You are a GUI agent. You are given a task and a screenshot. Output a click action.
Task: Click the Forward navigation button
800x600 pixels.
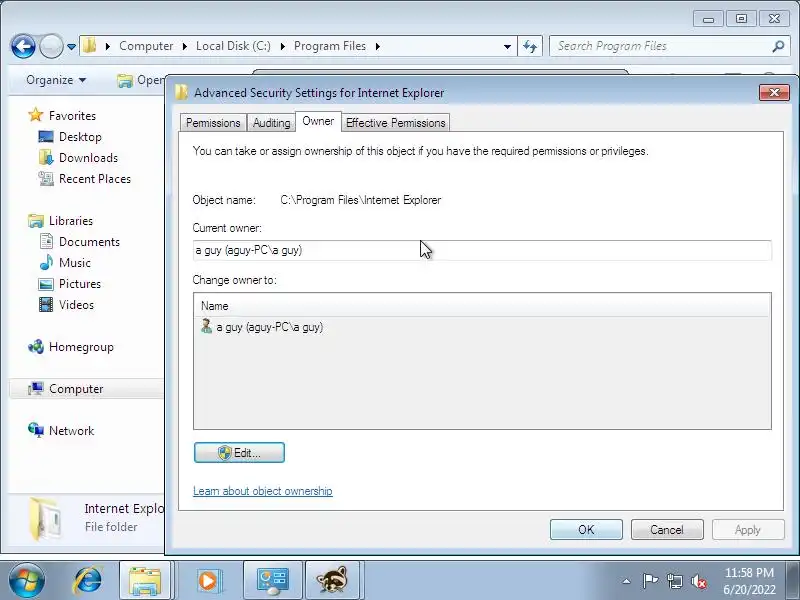[x=51, y=46]
